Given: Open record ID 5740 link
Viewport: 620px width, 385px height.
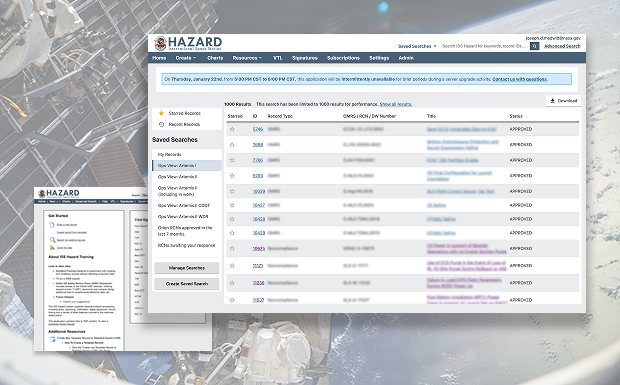Looking at the screenshot, I should click(258, 129).
